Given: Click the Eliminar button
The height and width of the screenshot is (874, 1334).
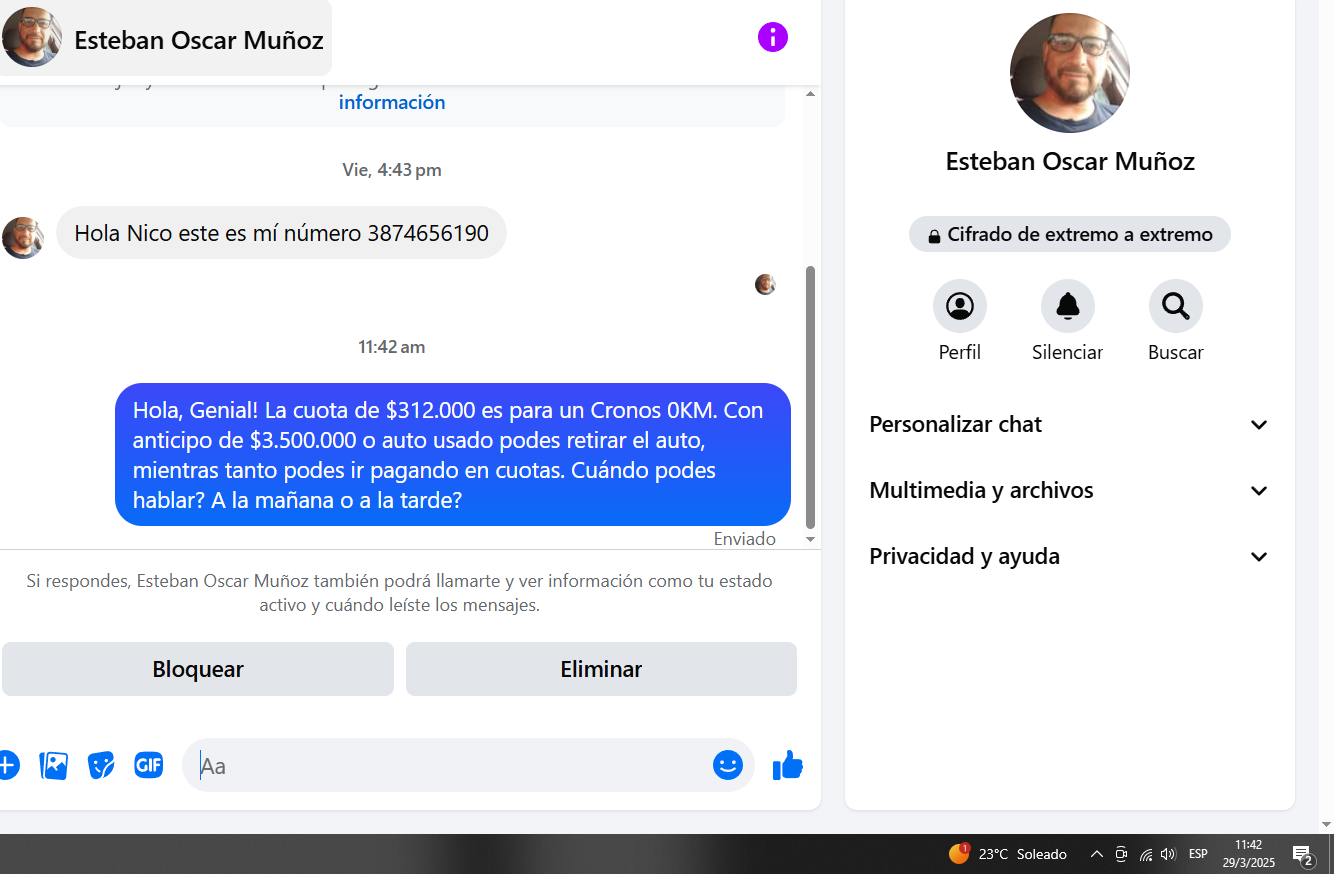Looking at the screenshot, I should (601, 669).
